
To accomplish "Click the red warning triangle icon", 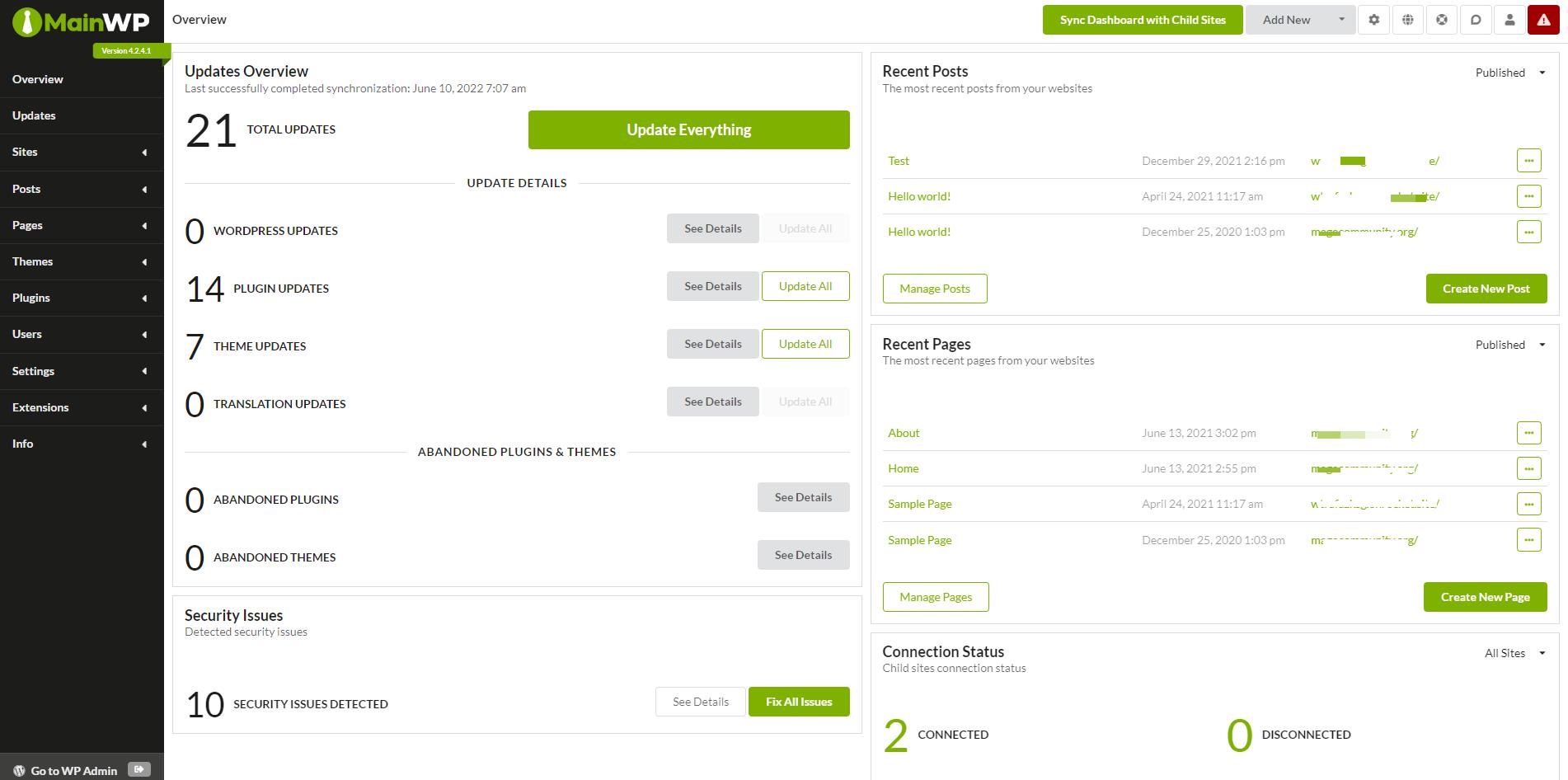I will pyautogui.click(x=1543, y=20).
